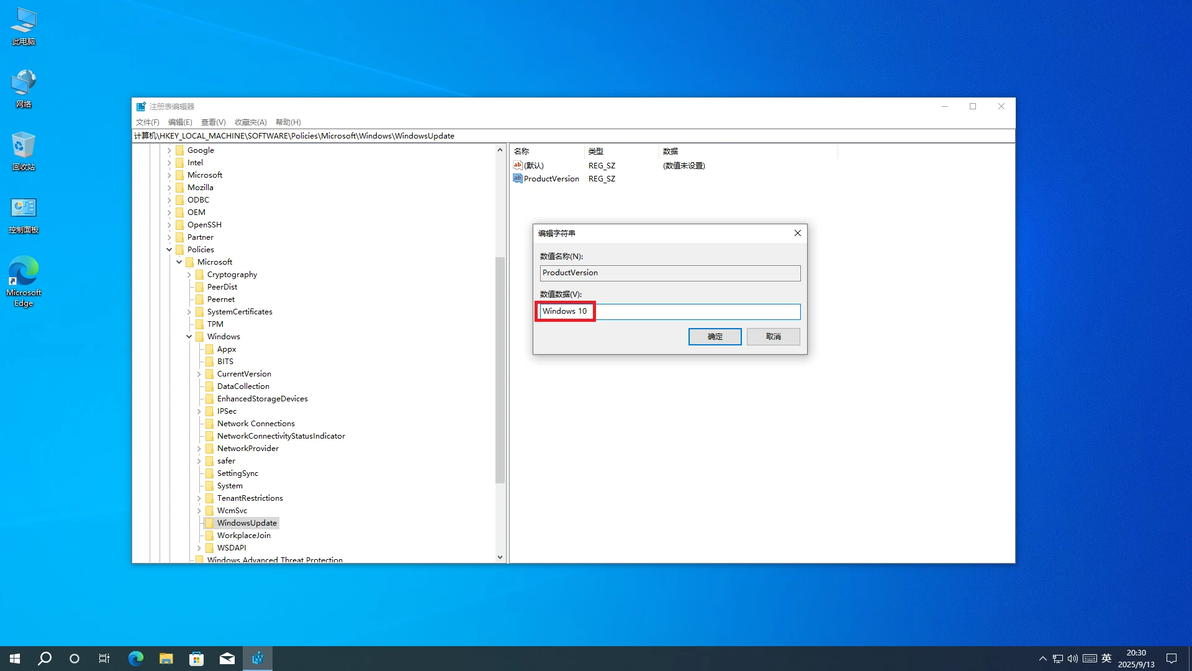Screen dimensions: 1192x671
Task: Open the 查看(V) menu
Action: click(x=213, y=122)
